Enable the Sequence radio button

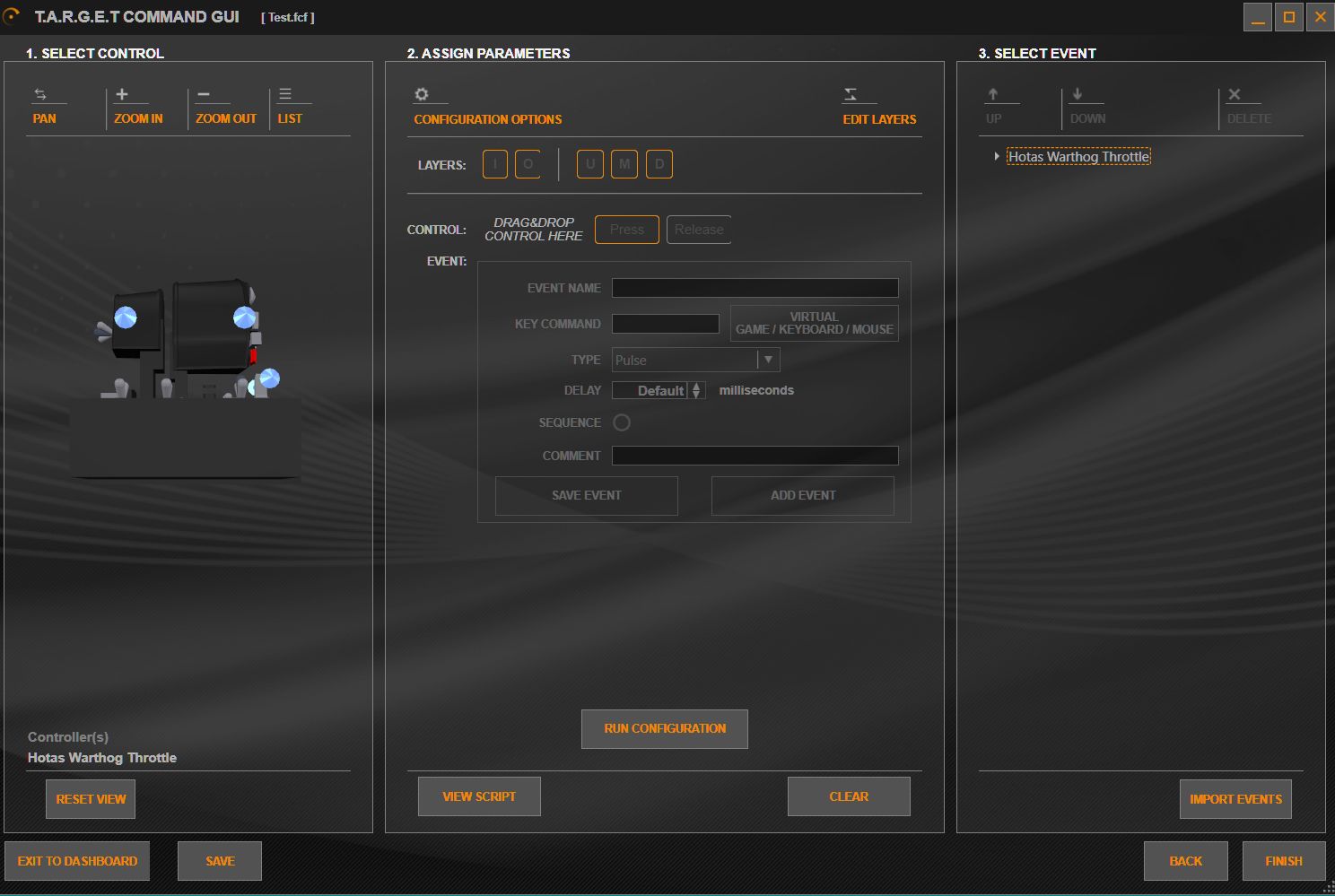click(622, 422)
